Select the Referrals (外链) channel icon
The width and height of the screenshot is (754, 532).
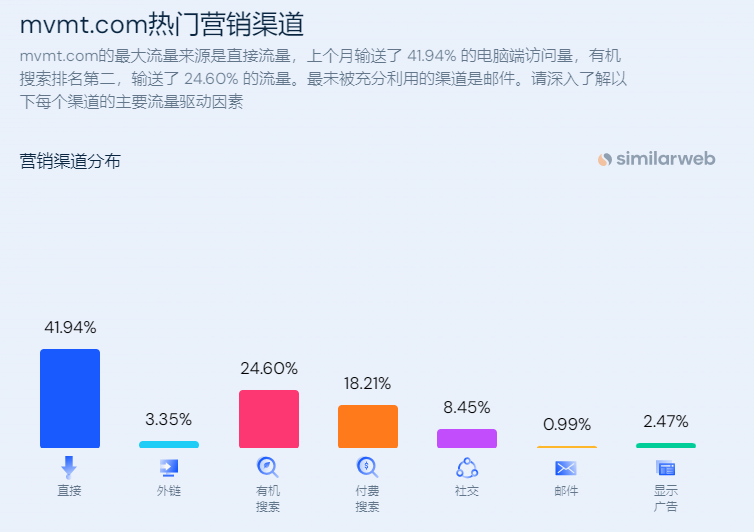pyautogui.click(x=169, y=468)
